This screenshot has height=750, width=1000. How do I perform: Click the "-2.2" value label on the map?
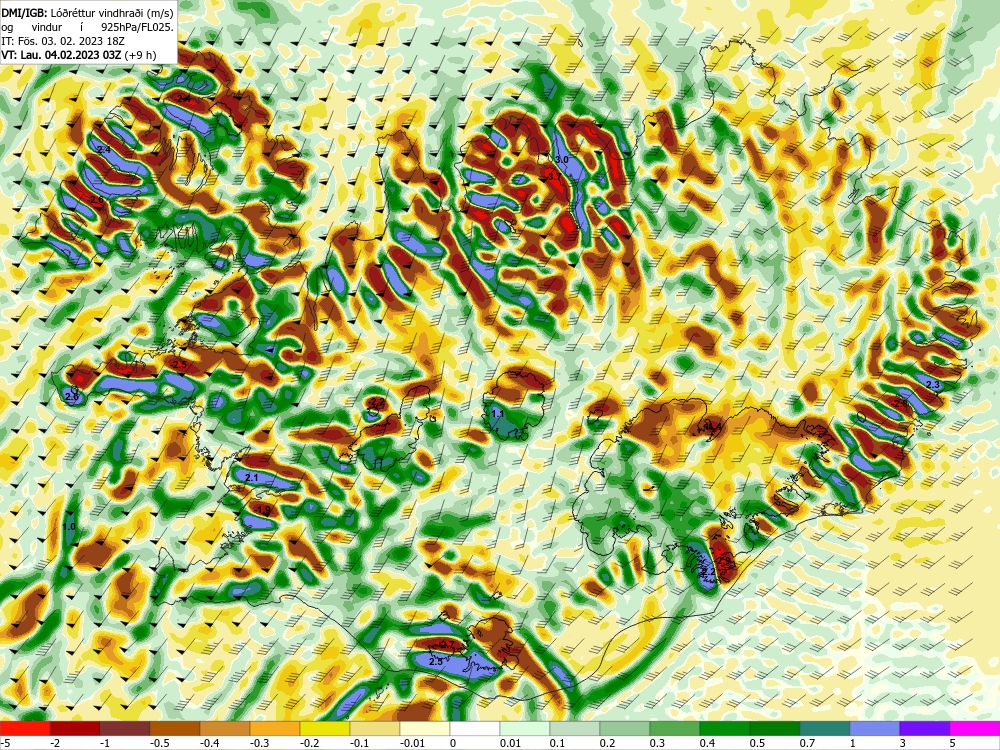click(377, 402)
